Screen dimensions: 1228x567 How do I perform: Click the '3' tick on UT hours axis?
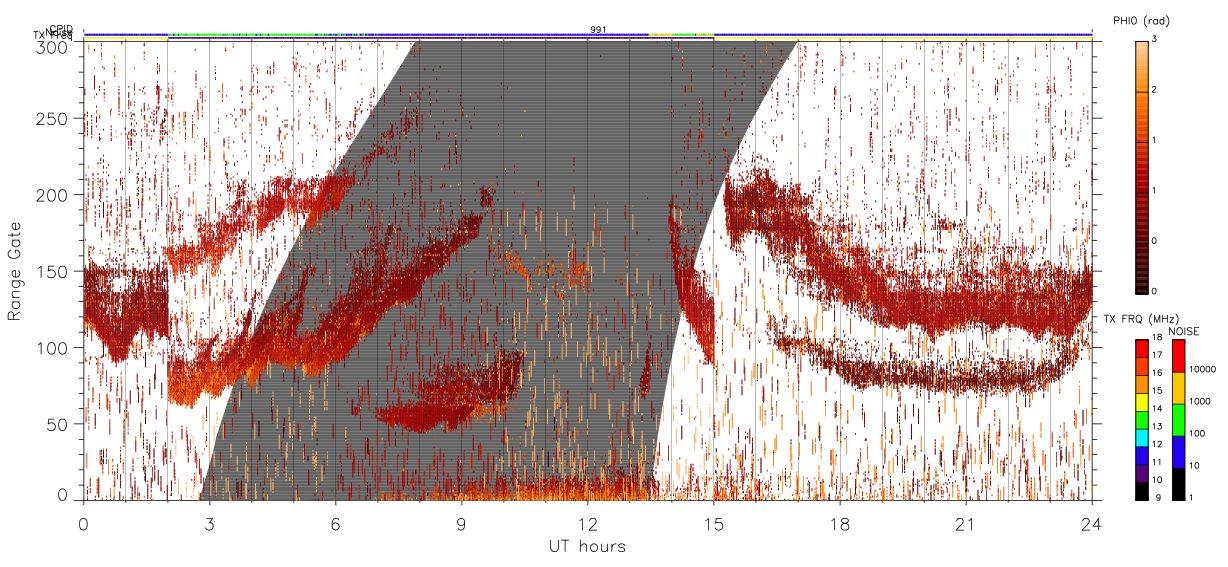210,524
